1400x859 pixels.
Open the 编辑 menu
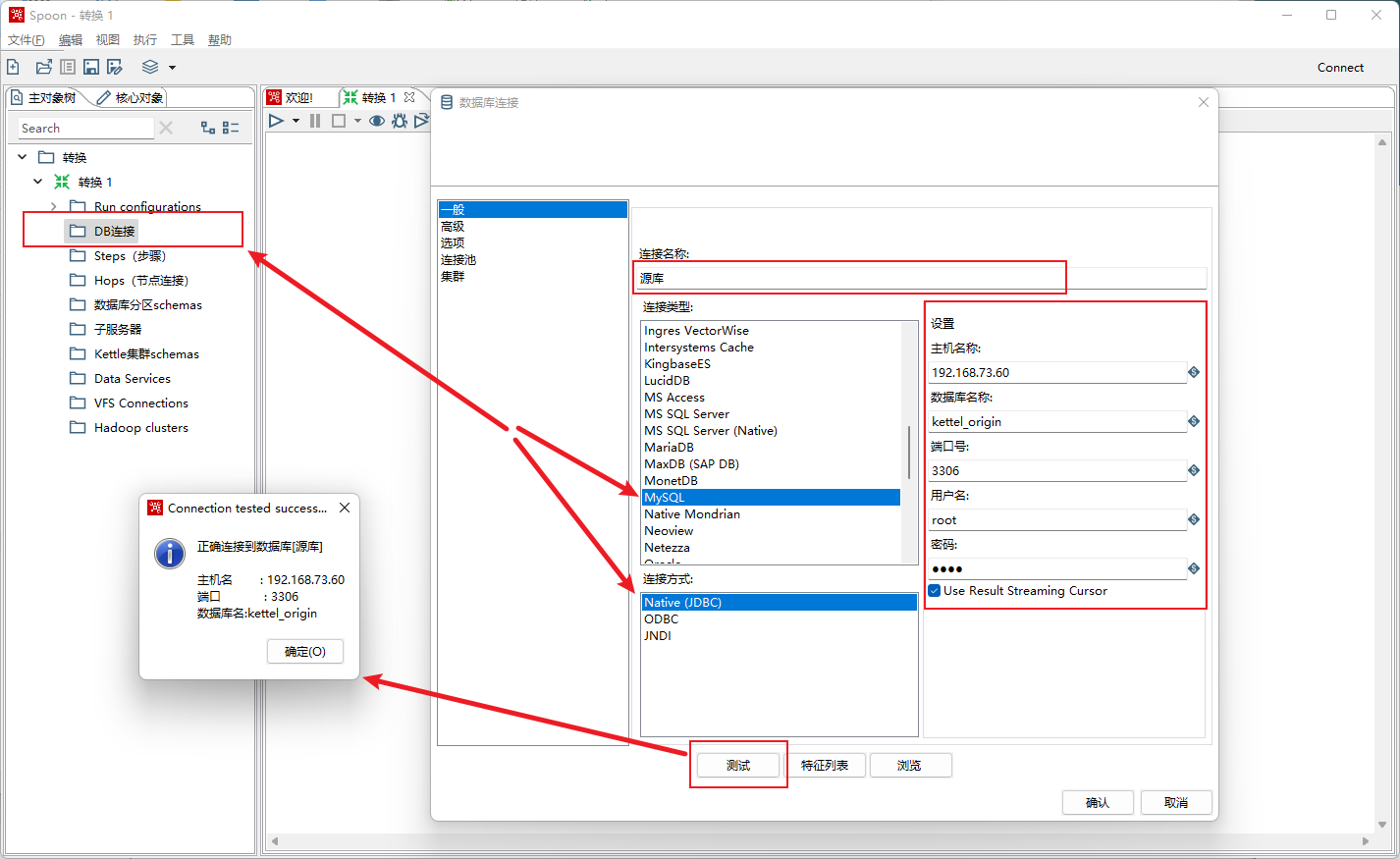tap(71, 40)
